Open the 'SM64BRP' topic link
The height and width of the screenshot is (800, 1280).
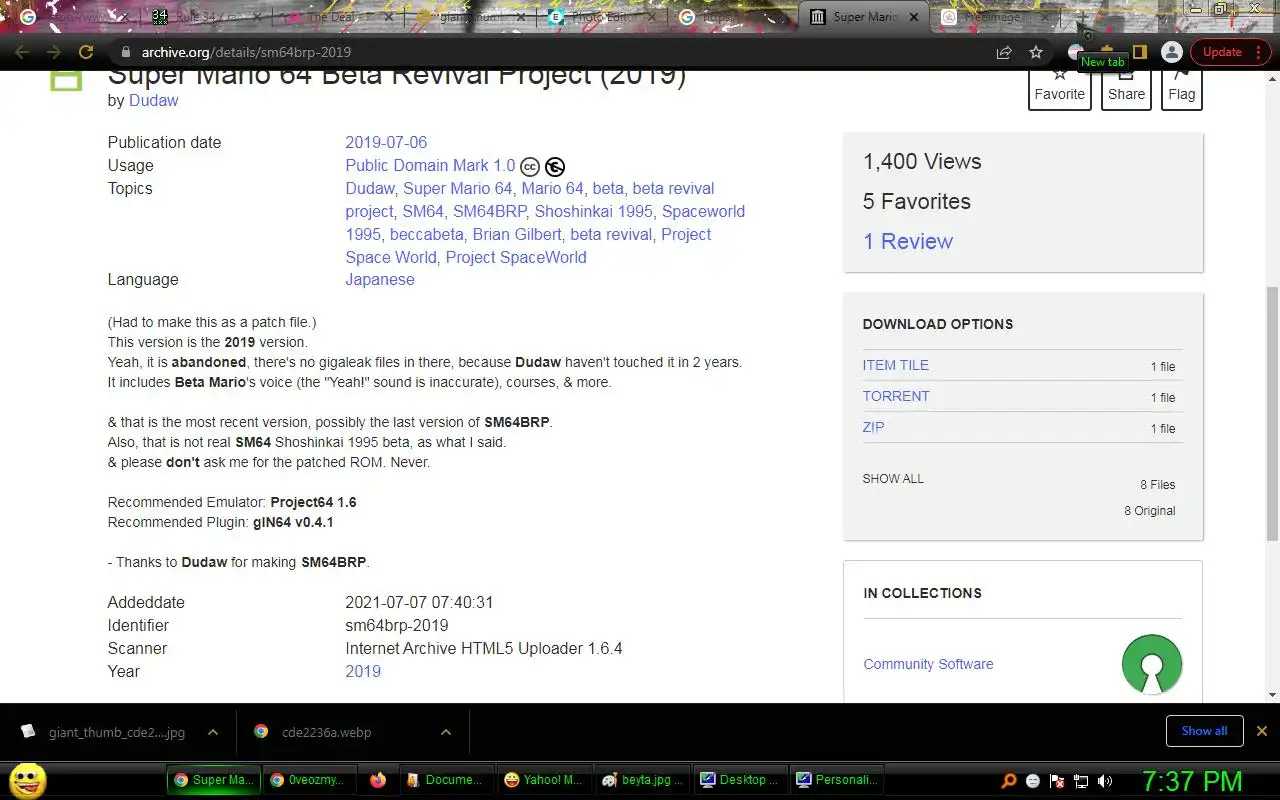tap(489, 211)
